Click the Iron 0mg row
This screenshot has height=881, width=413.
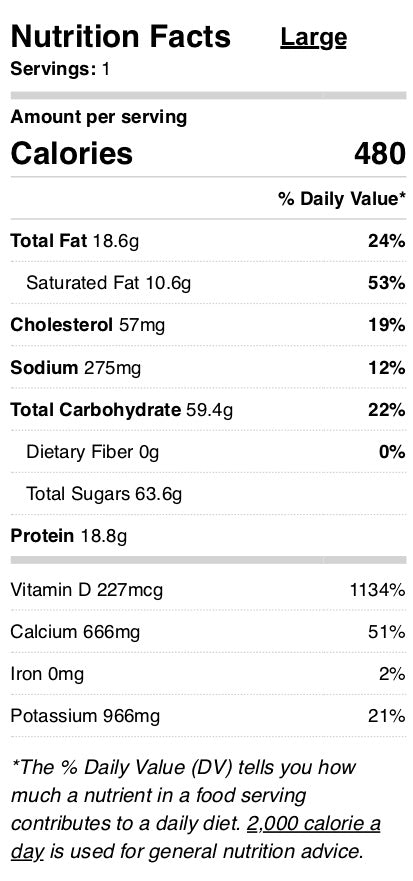(208, 674)
